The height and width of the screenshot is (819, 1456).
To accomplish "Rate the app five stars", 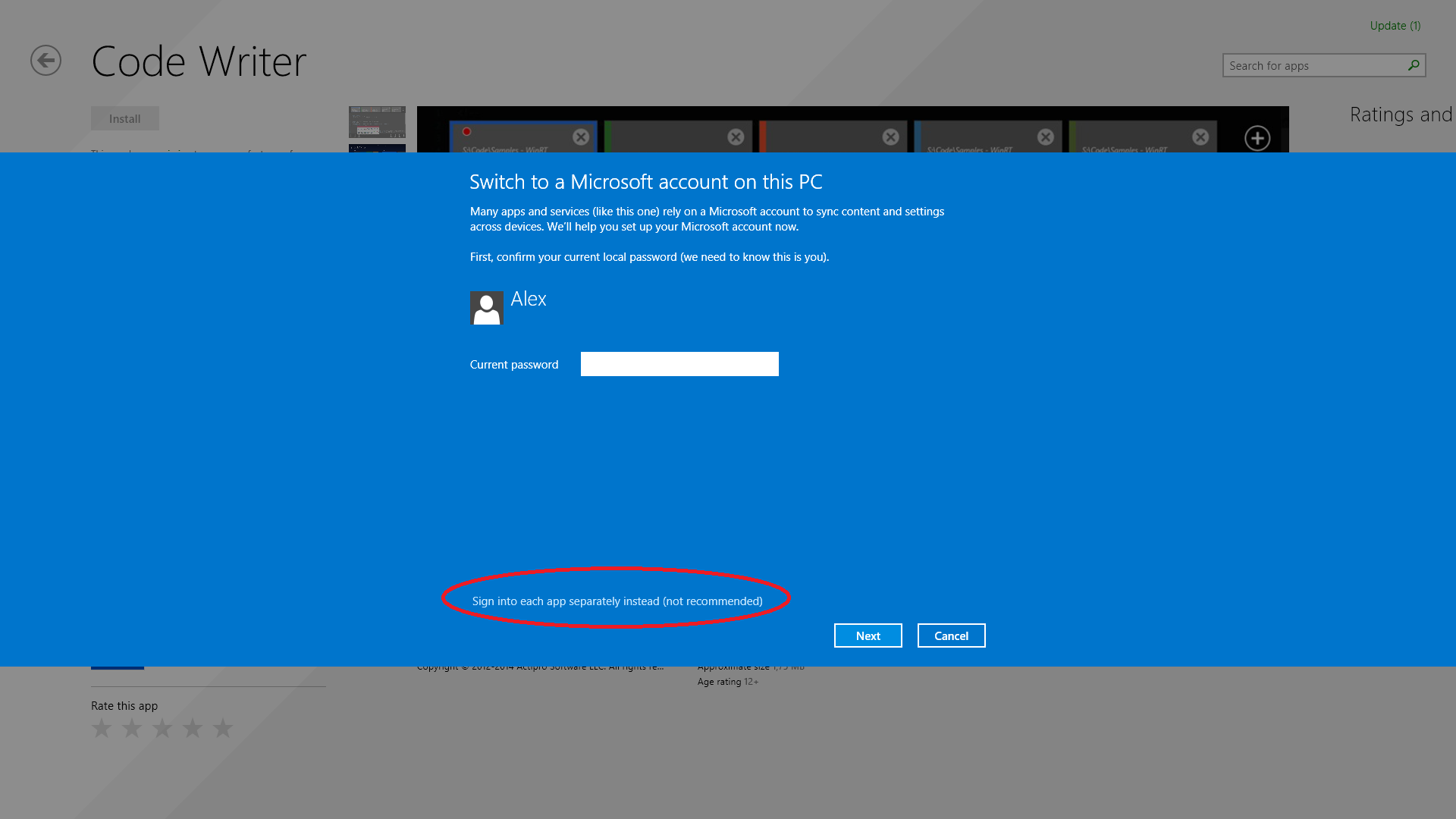I will click(x=223, y=729).
